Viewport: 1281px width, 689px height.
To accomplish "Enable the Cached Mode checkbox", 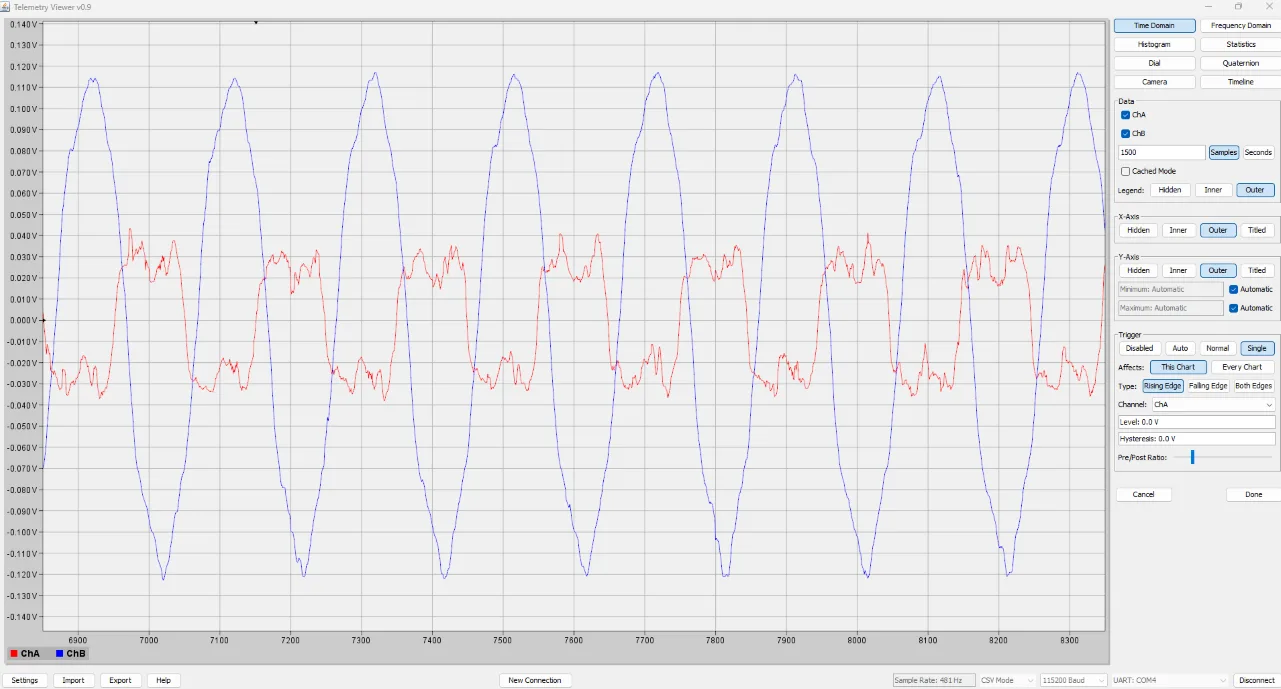I will click(1126, 171).
